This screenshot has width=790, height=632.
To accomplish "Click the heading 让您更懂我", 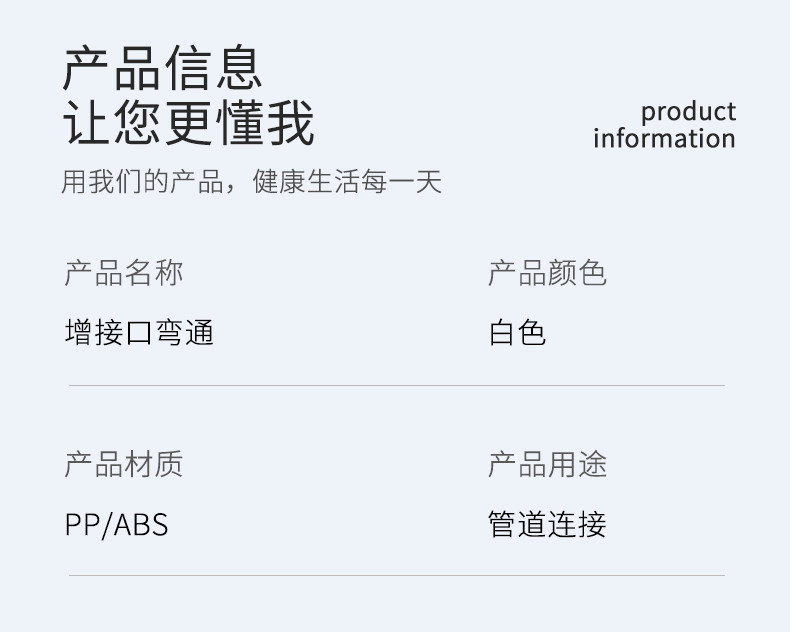I will pos(189,122).
